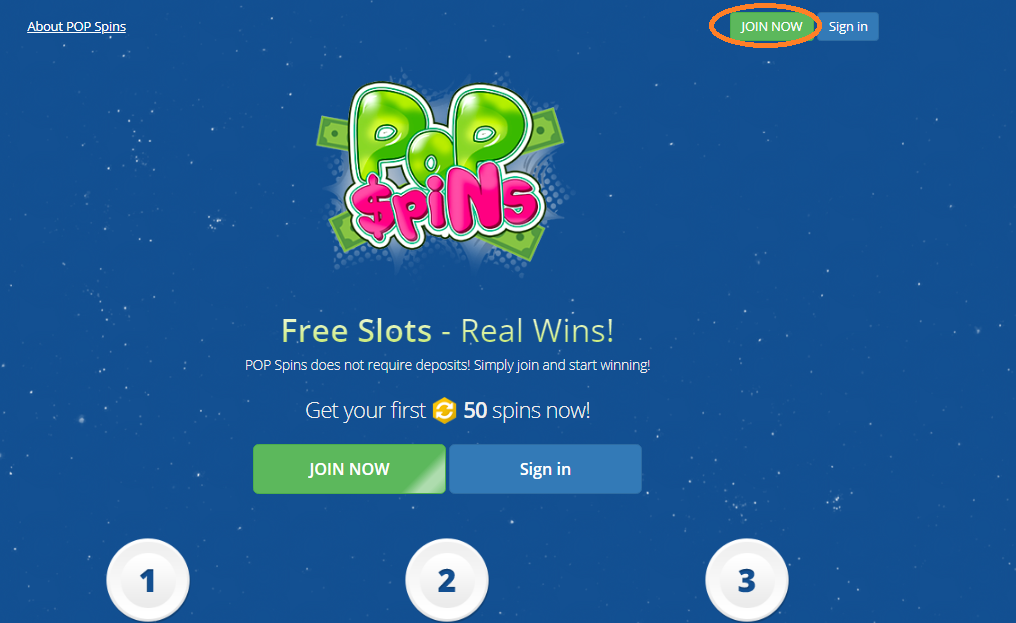The height and width of the screenshot is (623, 1016).
Task: Click the circled JOIN NOW button in header
Action: 771,27
